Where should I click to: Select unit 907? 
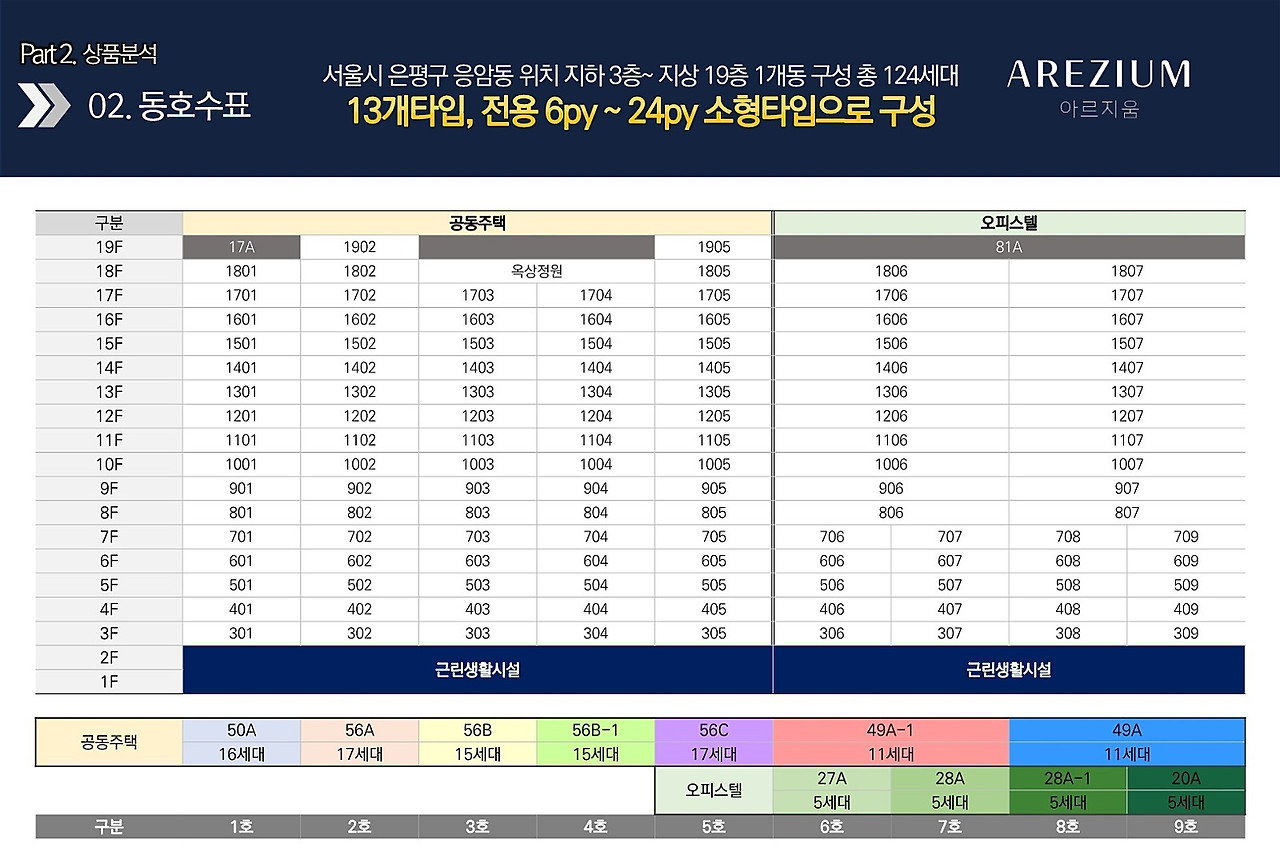(1127, 488)
